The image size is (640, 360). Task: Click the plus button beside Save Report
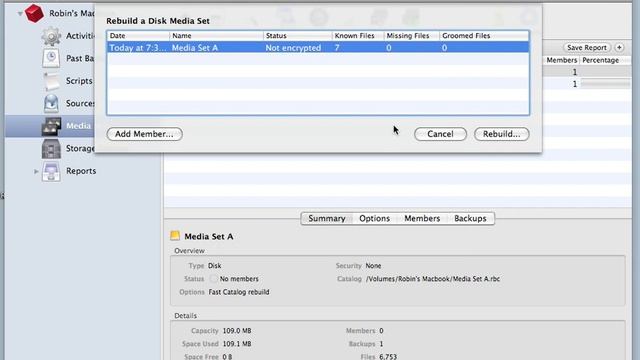619,47
